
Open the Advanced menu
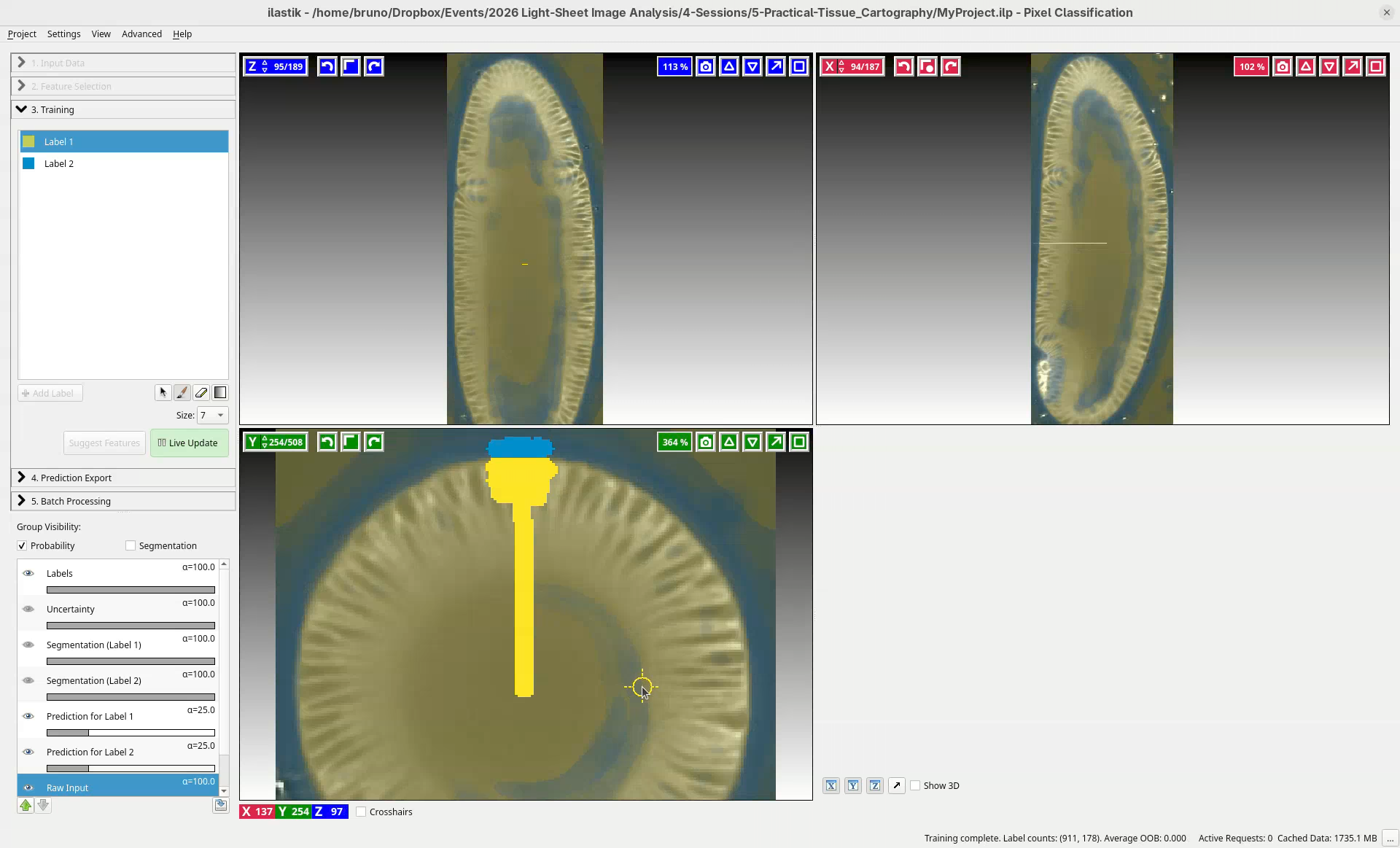click(x=141, y=34)
